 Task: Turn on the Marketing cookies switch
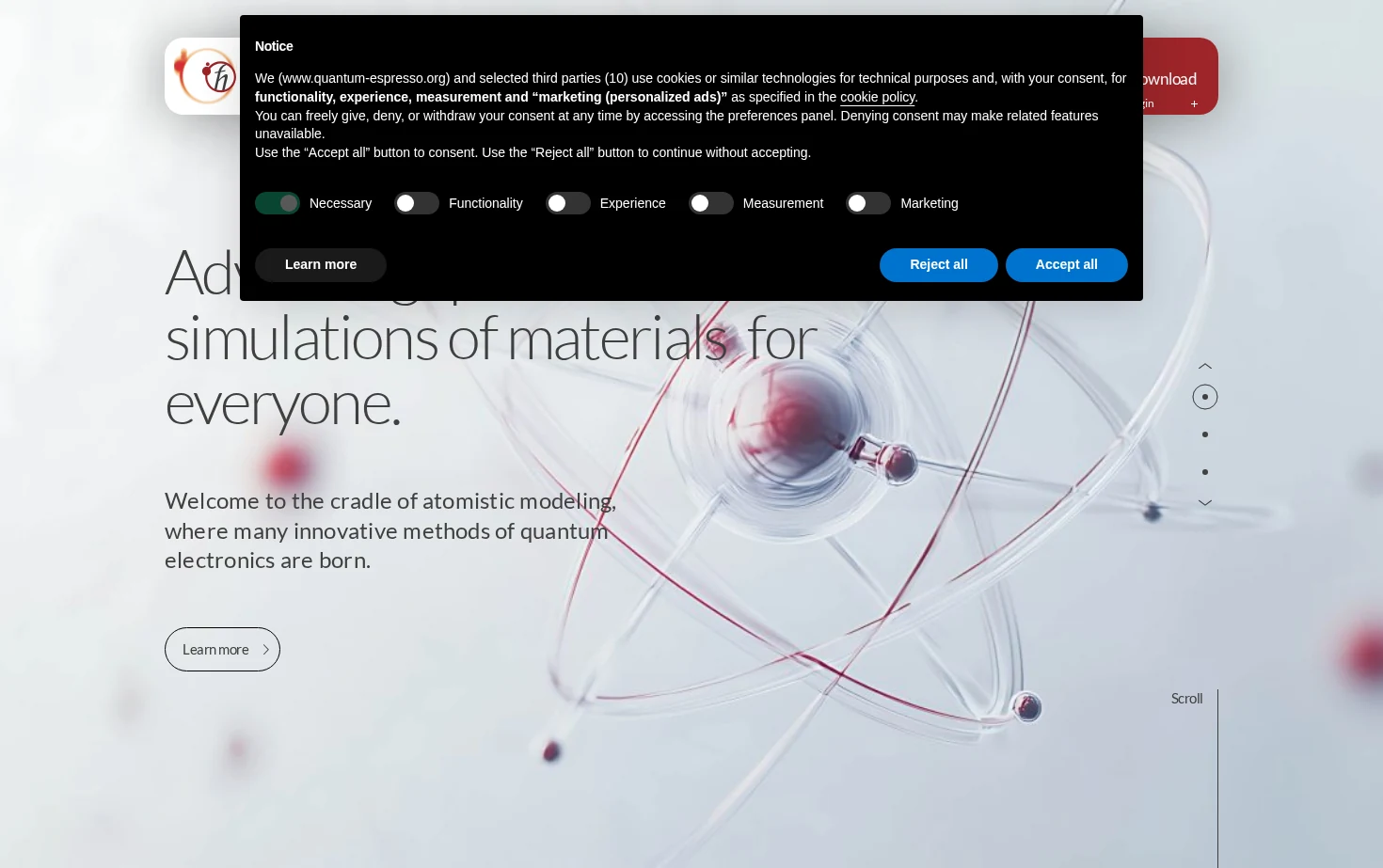tap(868, 203)
